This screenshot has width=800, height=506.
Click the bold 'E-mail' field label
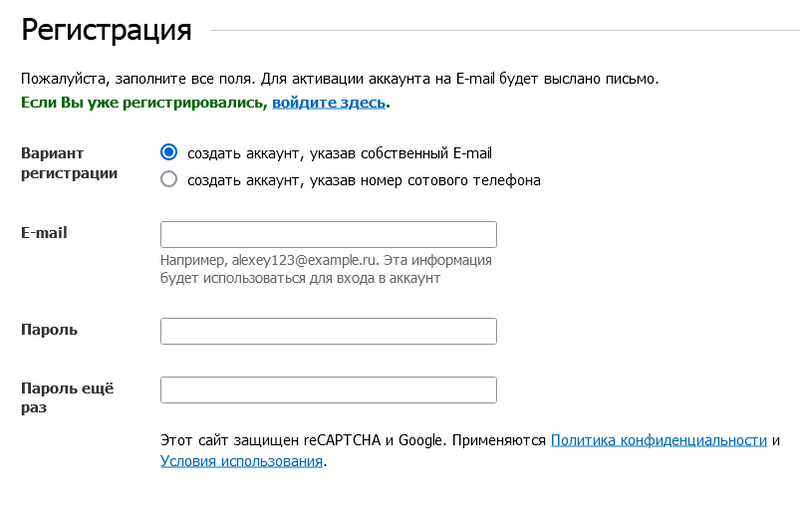[x=44, y=233]
